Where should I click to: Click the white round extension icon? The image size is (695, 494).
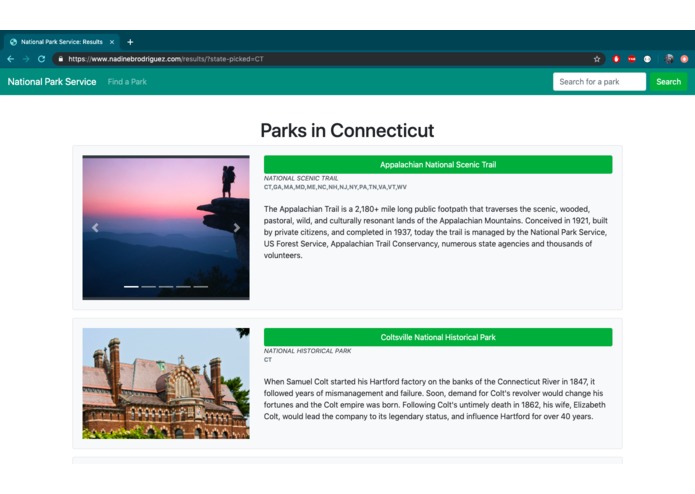[x=647, y=59]
